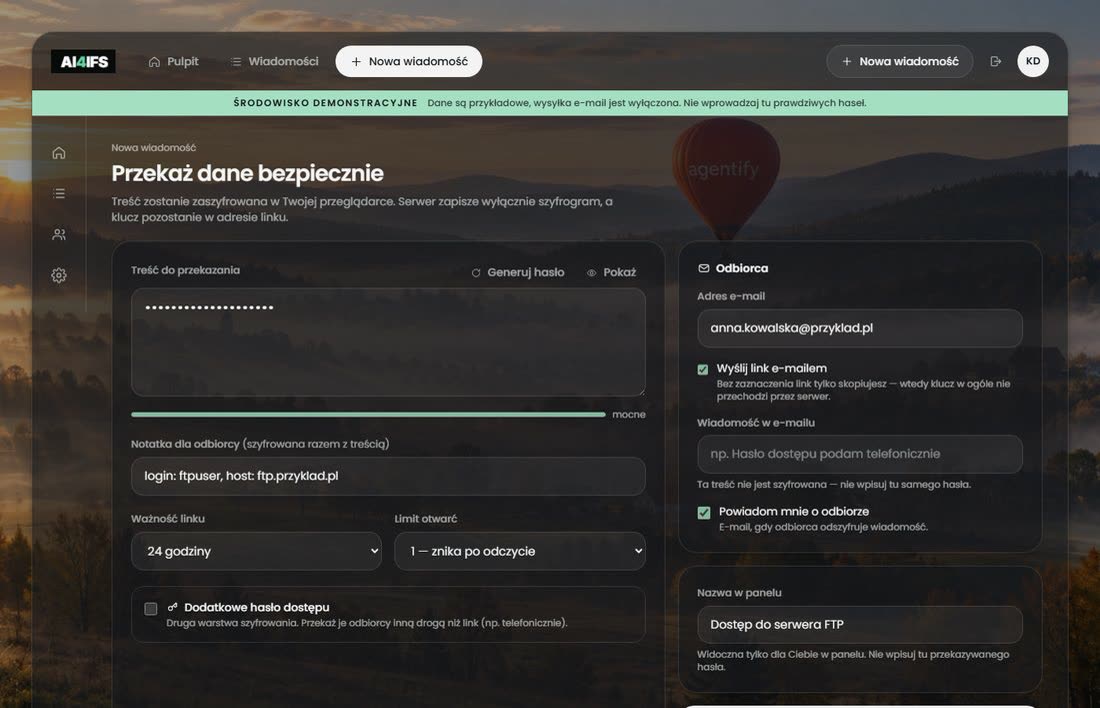The image size is (1100, 708).
Task: Click the AI4IFS logo
Action: pos(83,62)
